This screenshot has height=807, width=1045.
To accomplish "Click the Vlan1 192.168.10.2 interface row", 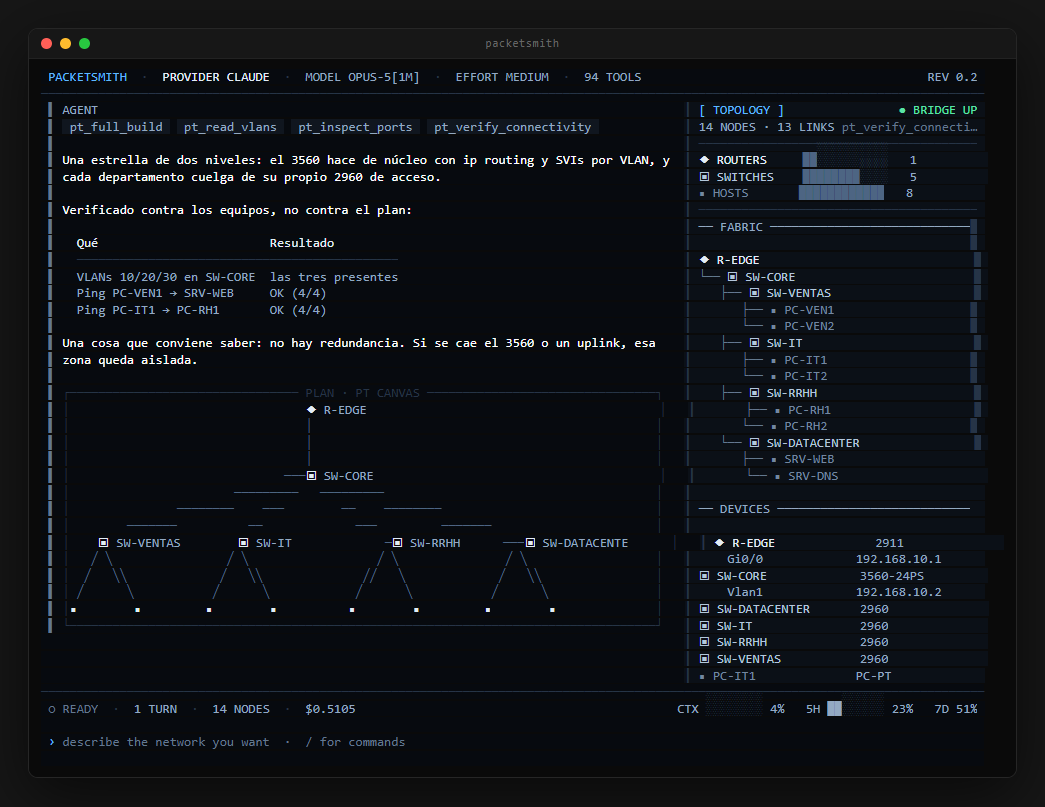I will coord(836,592).
